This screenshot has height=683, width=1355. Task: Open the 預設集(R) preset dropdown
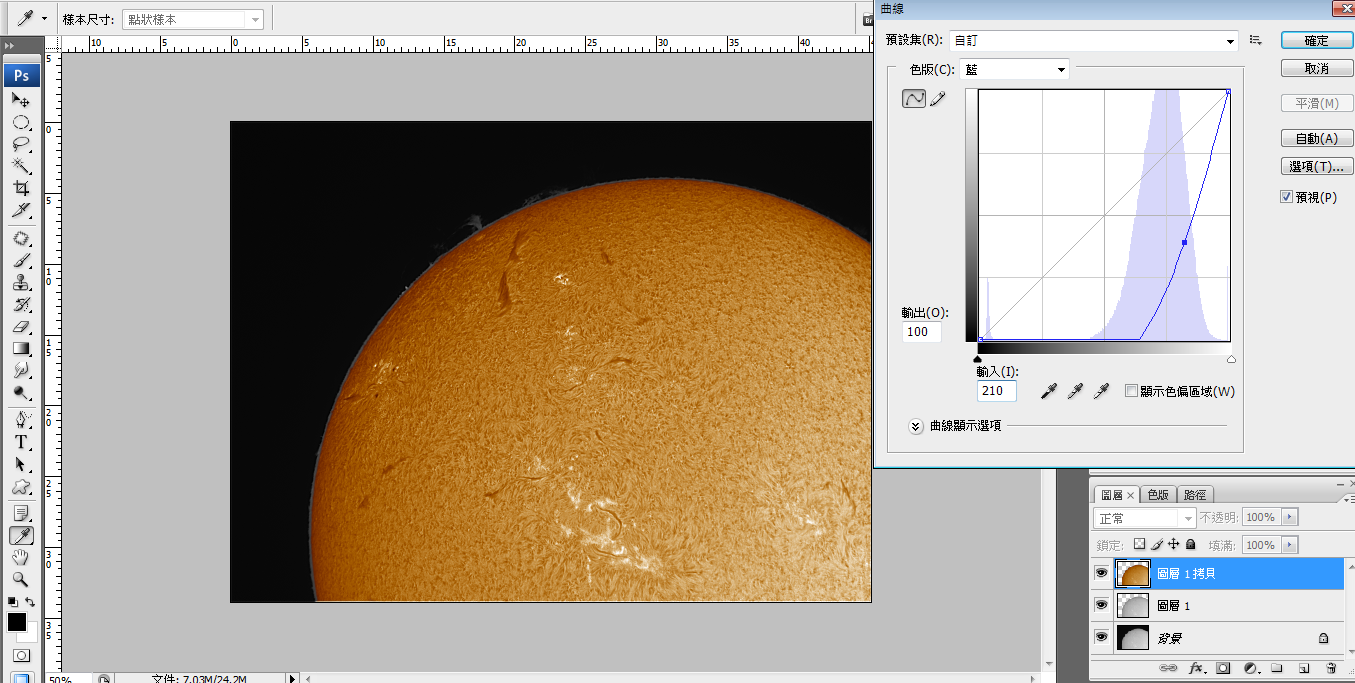pos(1093,41)
